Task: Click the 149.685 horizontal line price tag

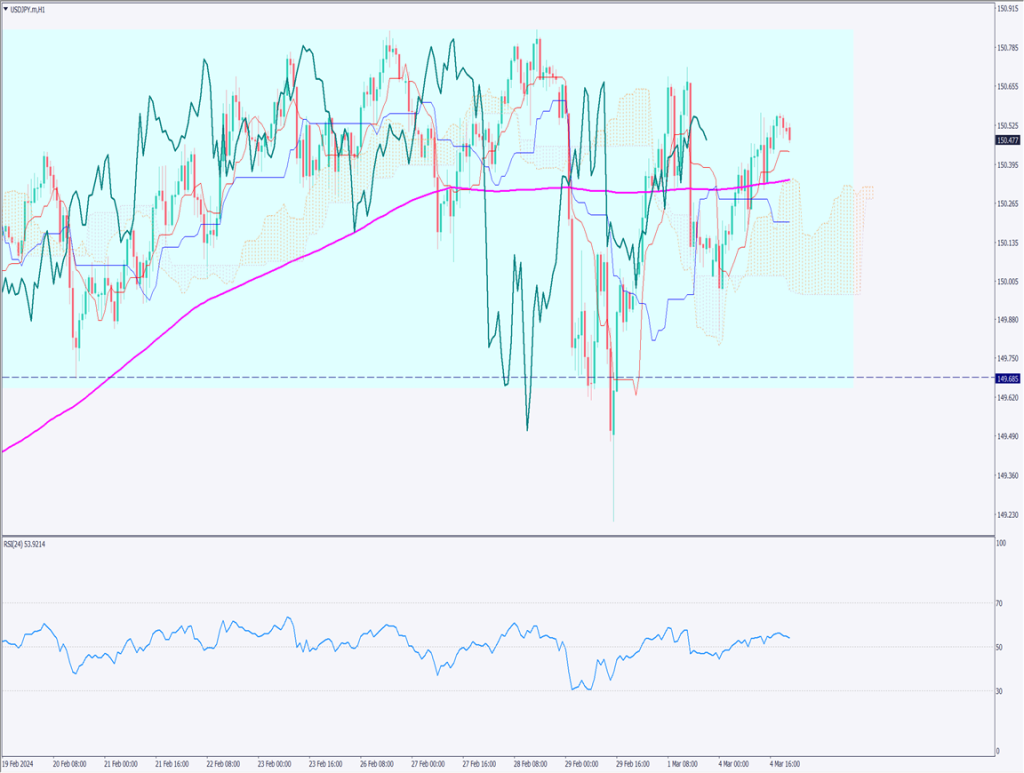Action: click(1008, 378)
